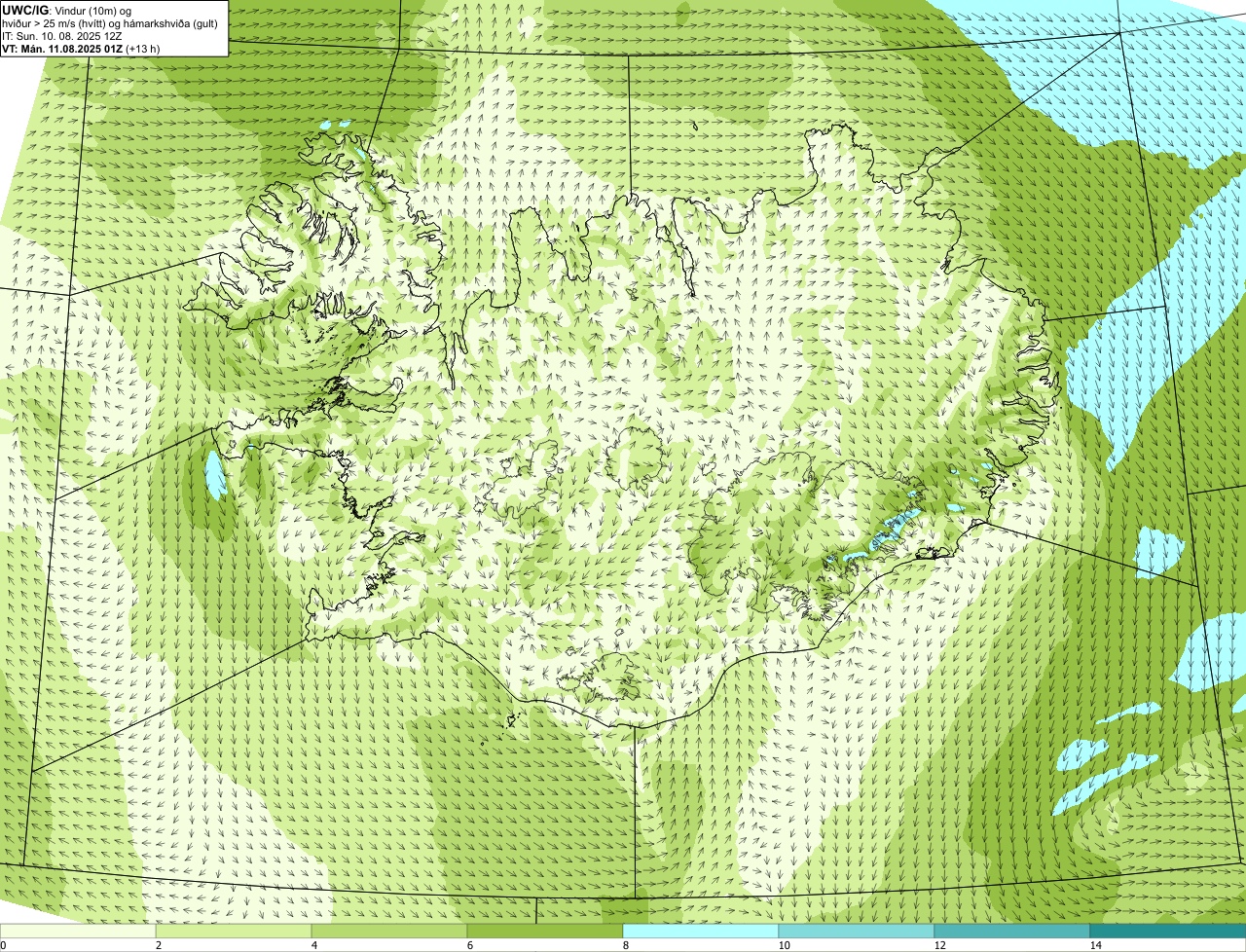Screen dimensions: 1246x952
Task: Click the '4' label on the color scale
Action: [313, 945]
